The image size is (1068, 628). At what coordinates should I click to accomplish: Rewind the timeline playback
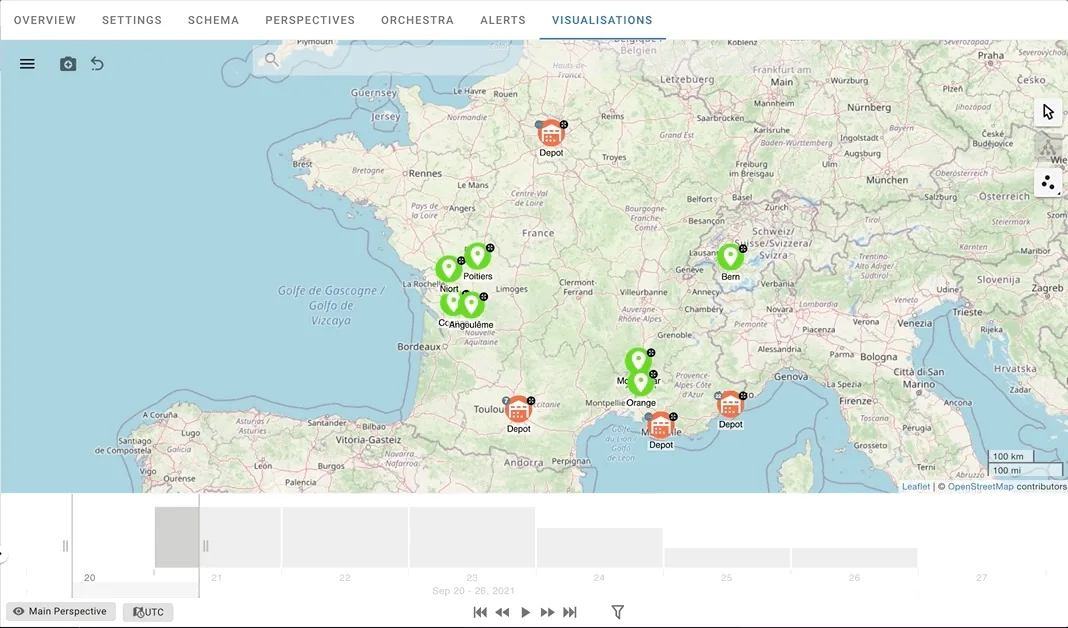click(503, 612)
